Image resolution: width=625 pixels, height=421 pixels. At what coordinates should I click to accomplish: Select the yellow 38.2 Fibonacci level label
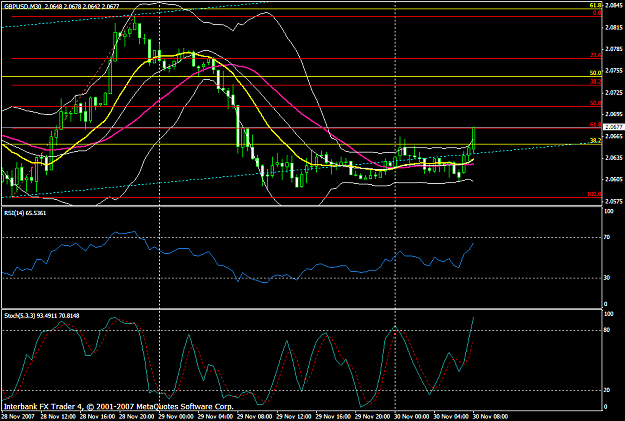[596, 141]
